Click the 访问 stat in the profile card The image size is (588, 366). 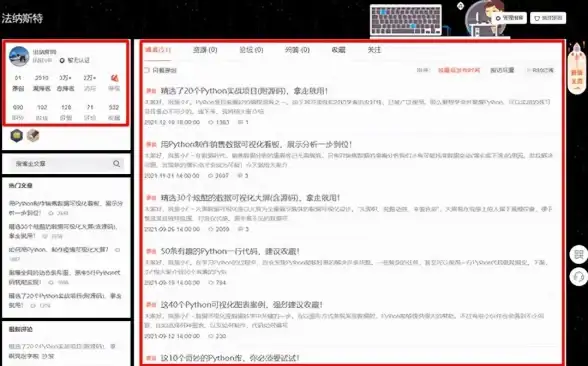pos(90,83)
